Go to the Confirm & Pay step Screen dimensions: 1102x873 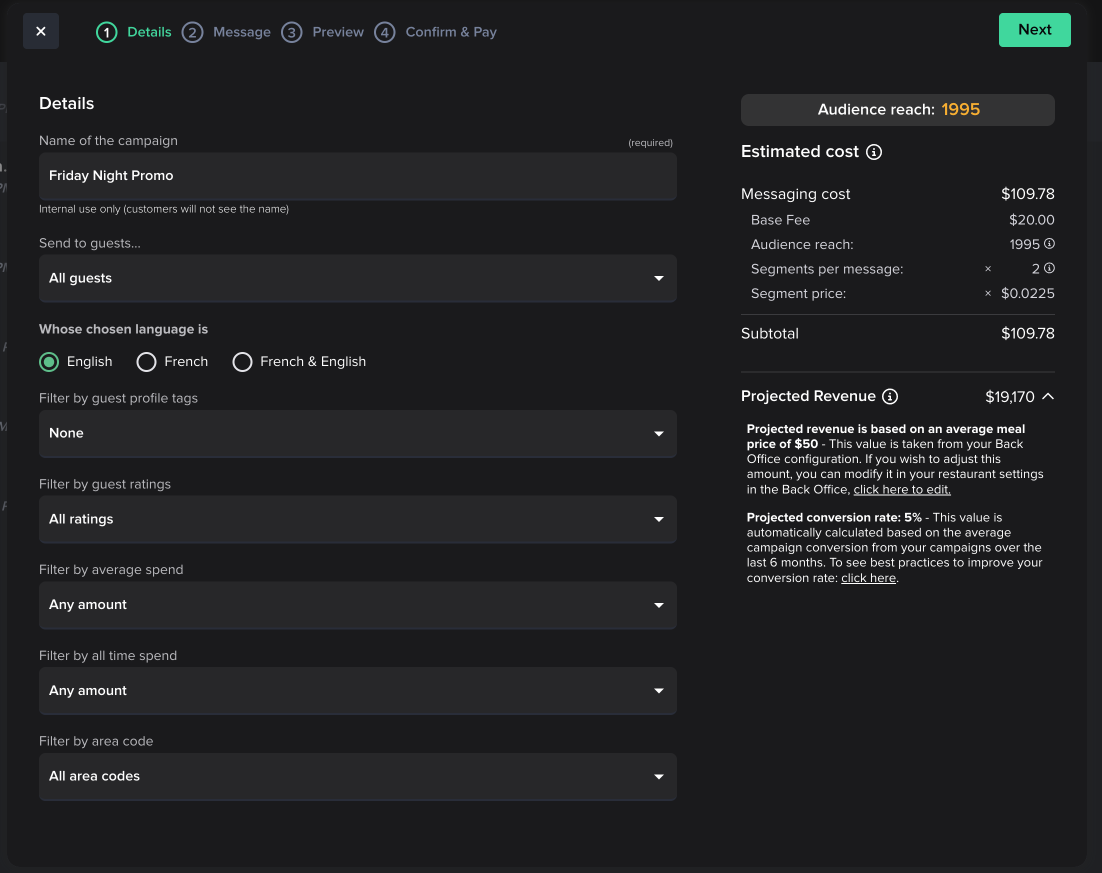pyautogui.click(x=450, y=32)
